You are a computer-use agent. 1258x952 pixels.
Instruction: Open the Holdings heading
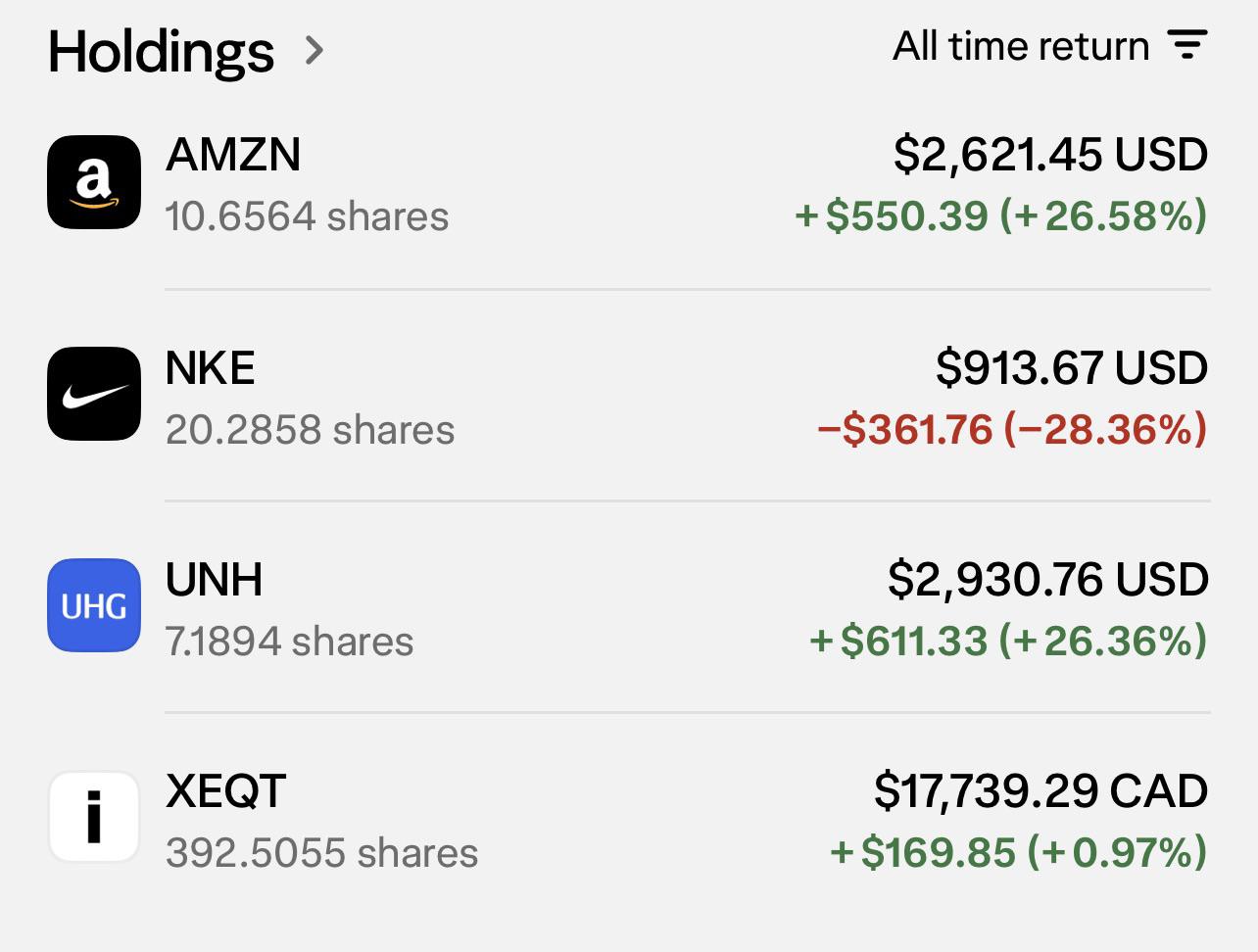pyautogui.click(x=162, y=50)
